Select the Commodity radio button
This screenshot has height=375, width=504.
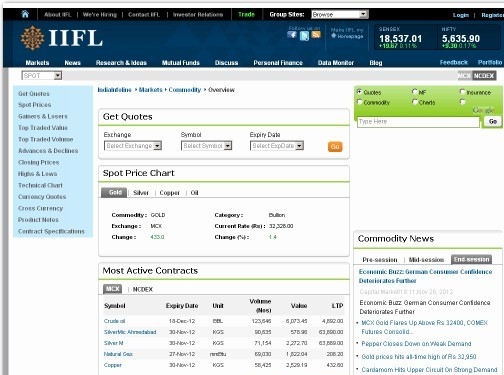click(359, 102)
